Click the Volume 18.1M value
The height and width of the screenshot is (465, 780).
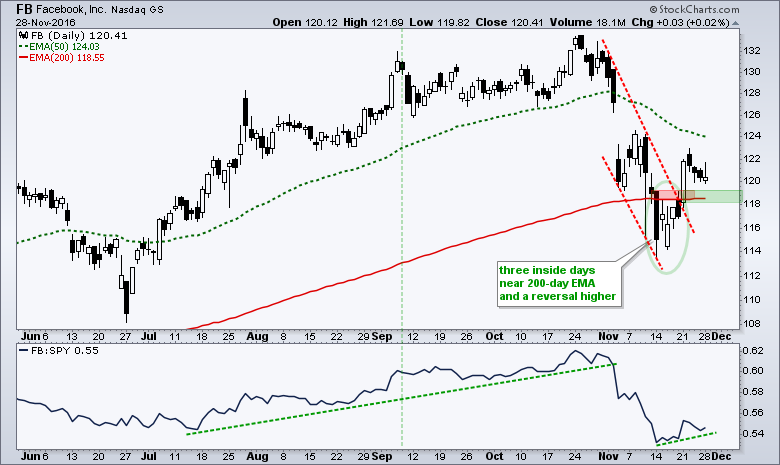(588, 22)
